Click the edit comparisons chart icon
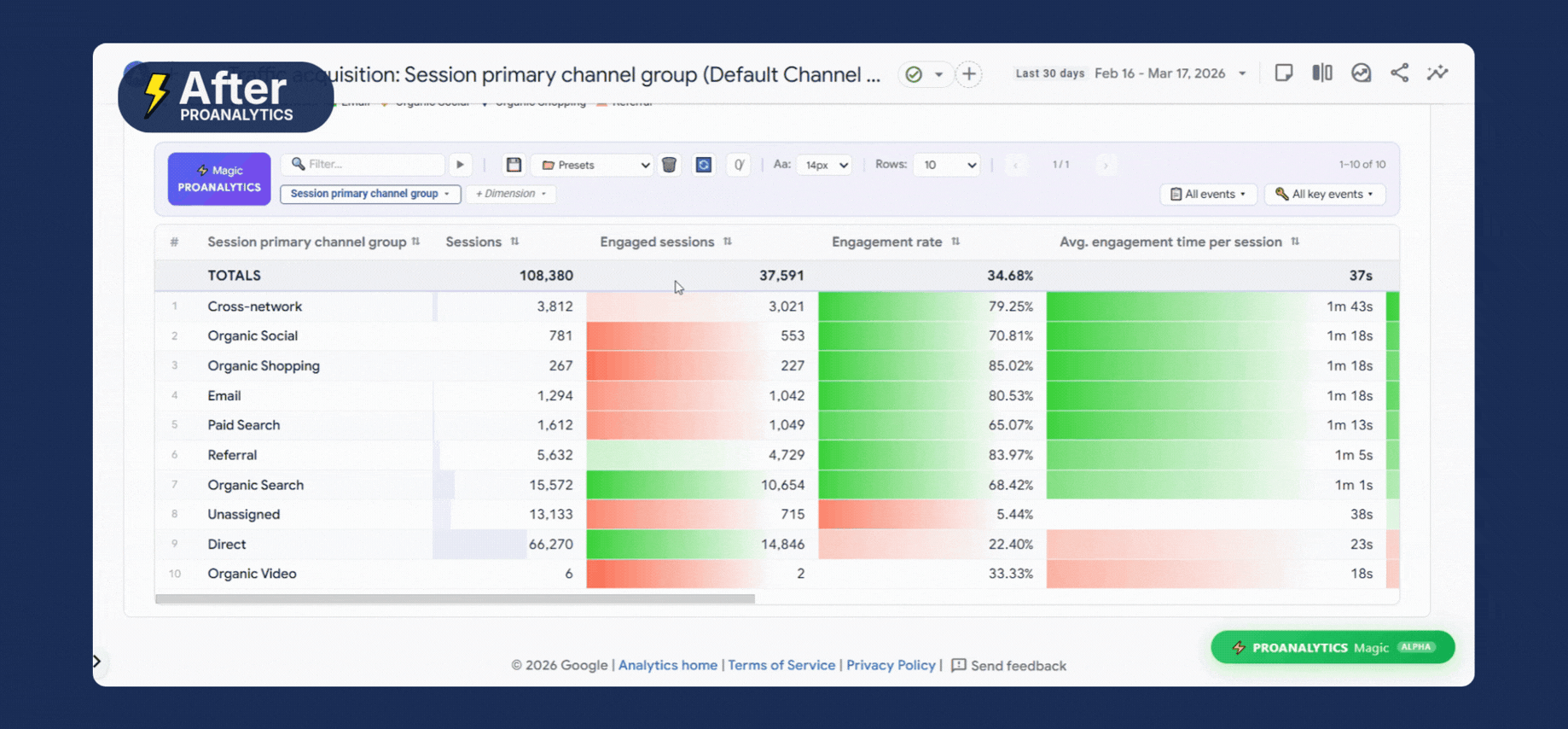Viewport: 1568px width, 729px height. tap(1362, 73)
